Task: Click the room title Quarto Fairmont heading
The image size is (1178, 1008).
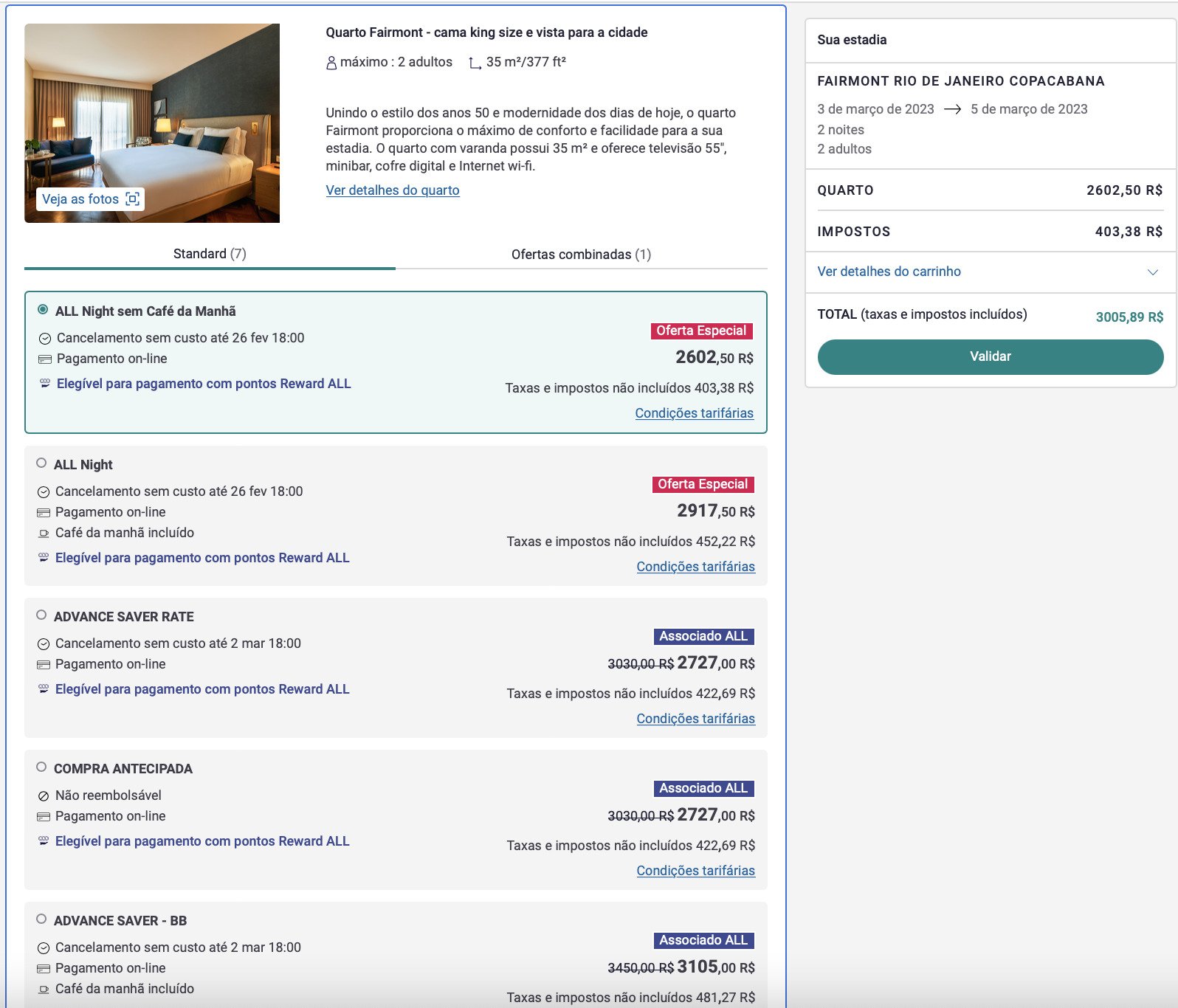Action: pyautogui.click(x=486, y=32)
